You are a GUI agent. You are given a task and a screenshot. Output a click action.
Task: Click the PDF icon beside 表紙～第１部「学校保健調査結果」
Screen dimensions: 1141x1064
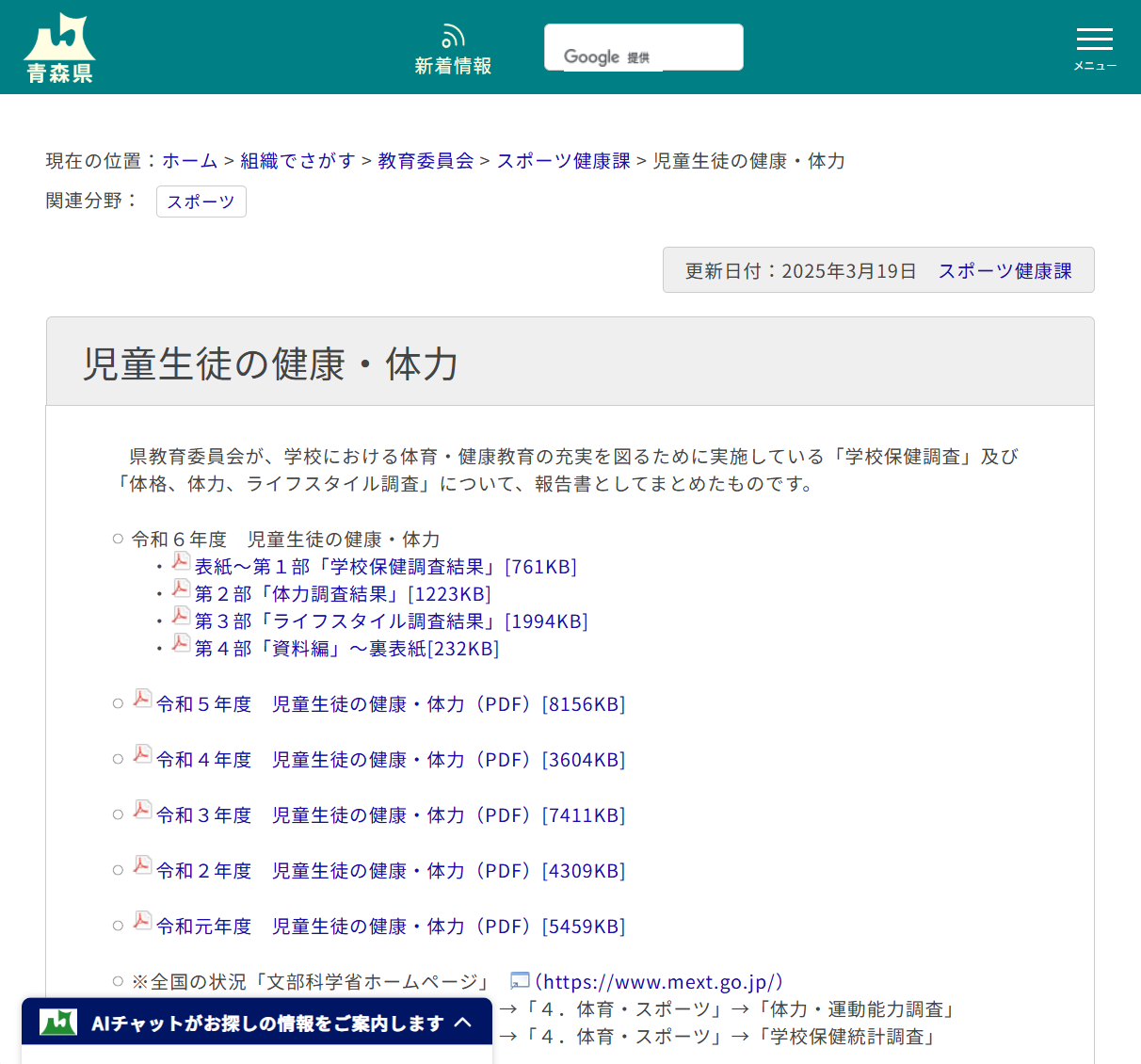[x=180, y=563]
